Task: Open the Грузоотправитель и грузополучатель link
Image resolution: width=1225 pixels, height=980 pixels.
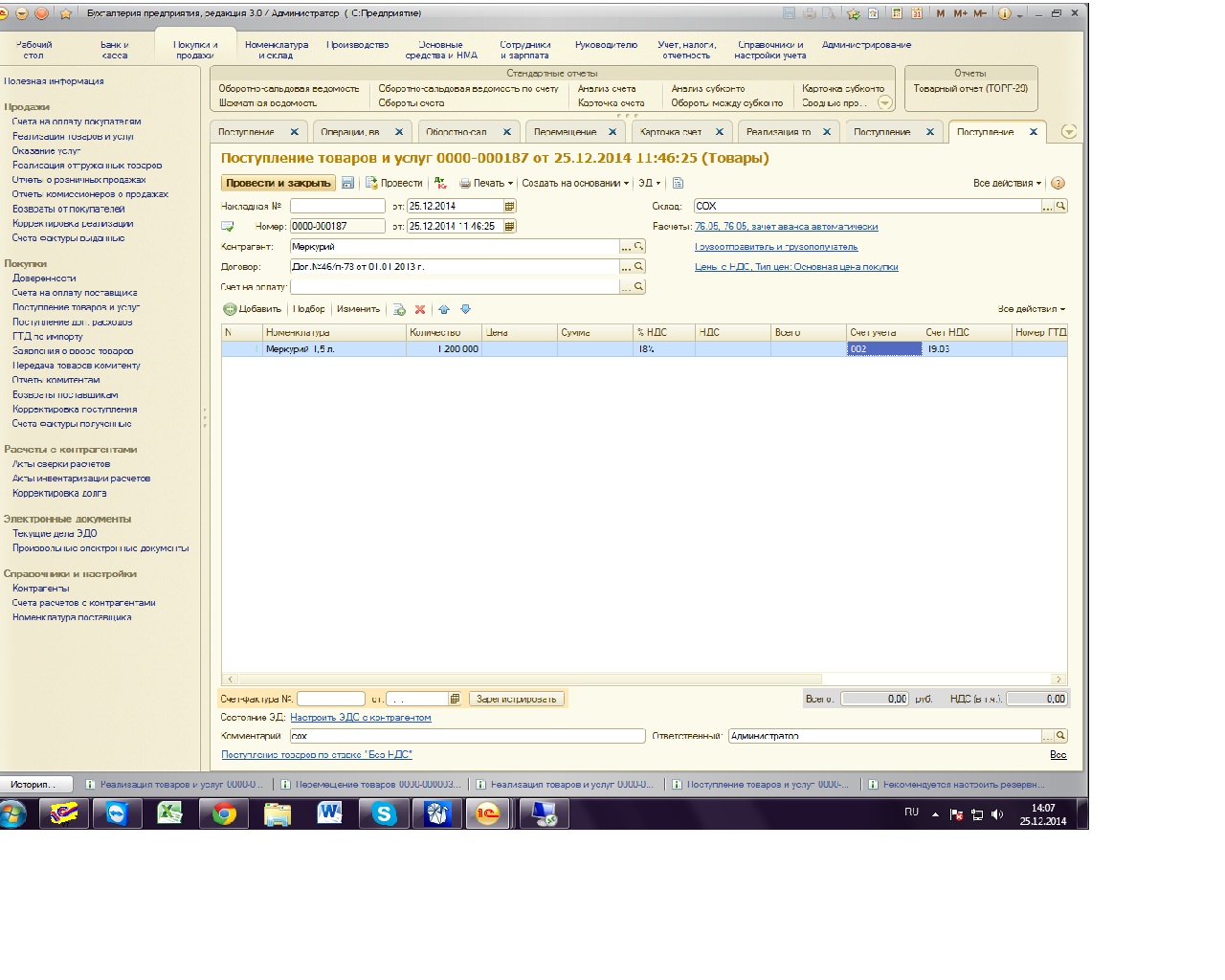Action: tap(776, 247)
